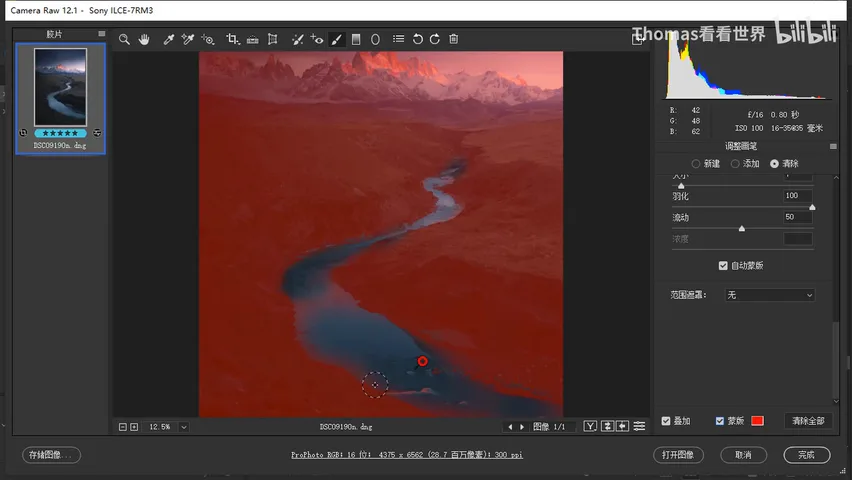Click the 取消 button

pyautogui.click(x=743, y=455)
